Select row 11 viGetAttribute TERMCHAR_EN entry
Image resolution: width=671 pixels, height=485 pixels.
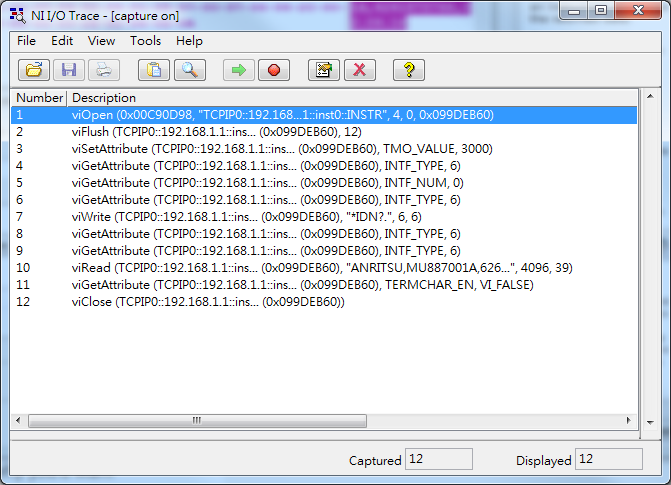coord(324,285)
